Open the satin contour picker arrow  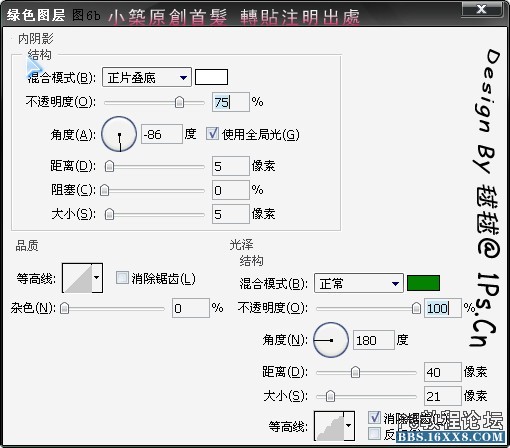(x=349, y=426)
